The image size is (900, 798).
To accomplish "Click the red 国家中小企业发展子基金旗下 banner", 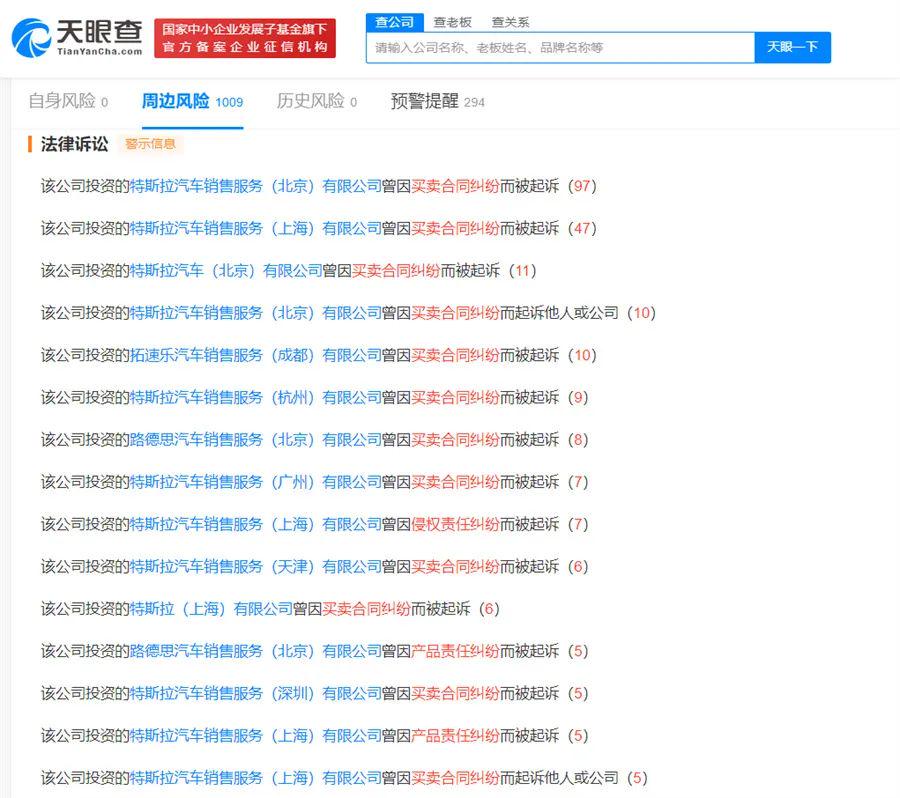I will (245, 38).
